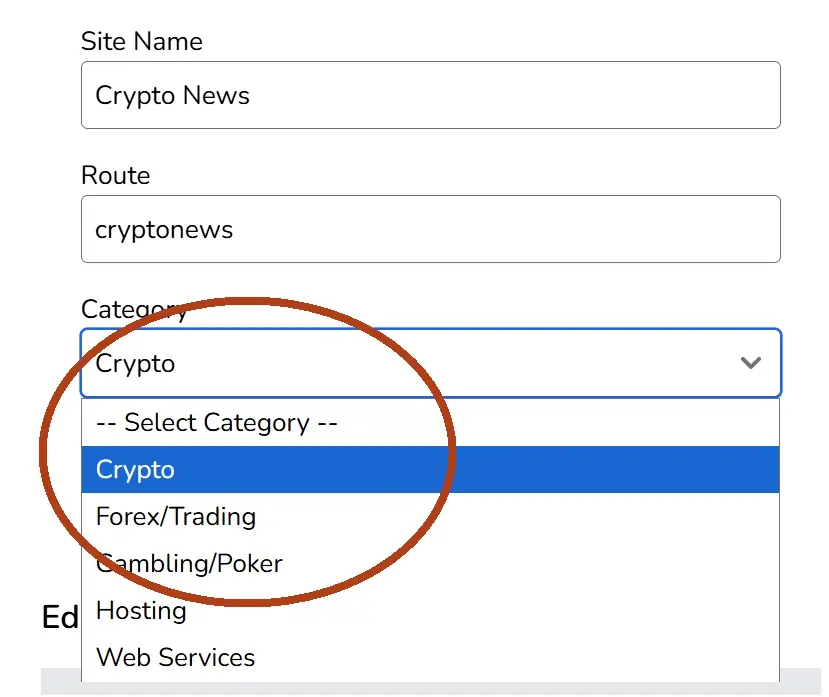This screenshot has height=697, width=829.
Task: Select the highlighted Crypto option in list
Action: click(x=430, y=470)
